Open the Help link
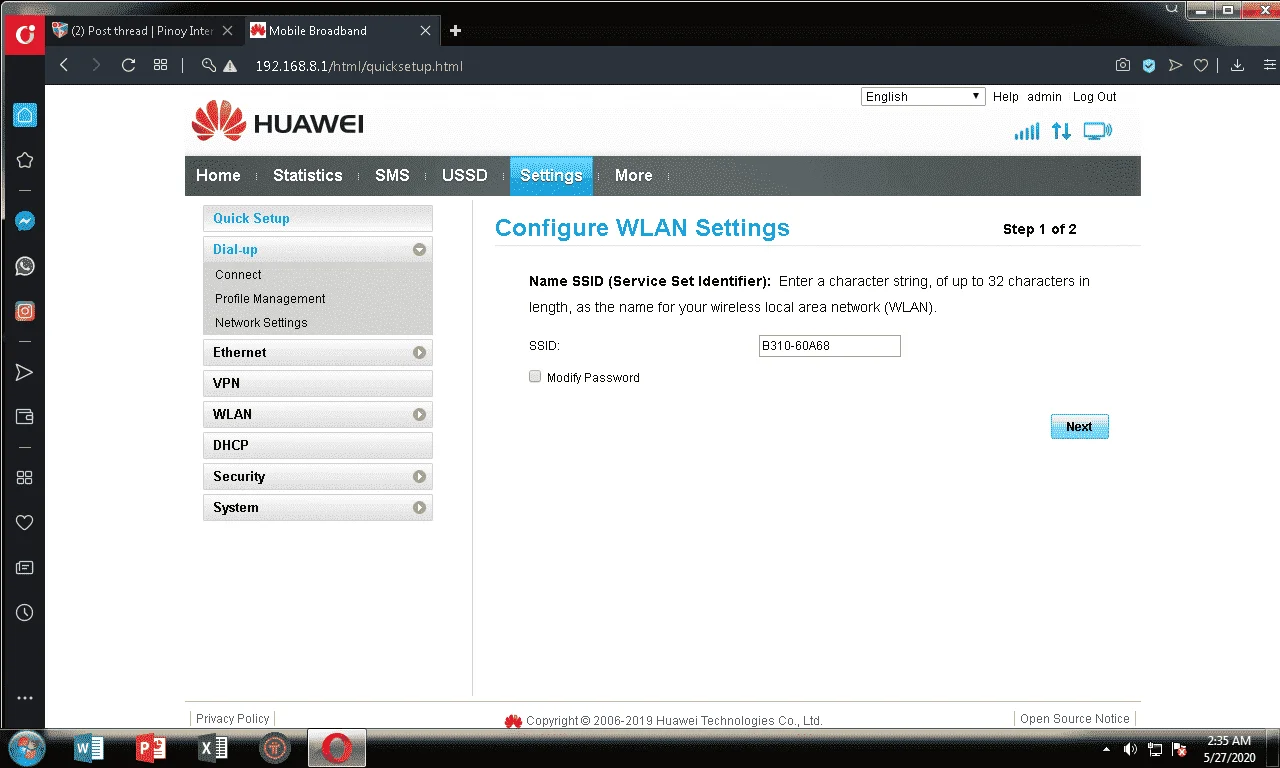The image size is (1280, 768). click(x=1006, y=97)
